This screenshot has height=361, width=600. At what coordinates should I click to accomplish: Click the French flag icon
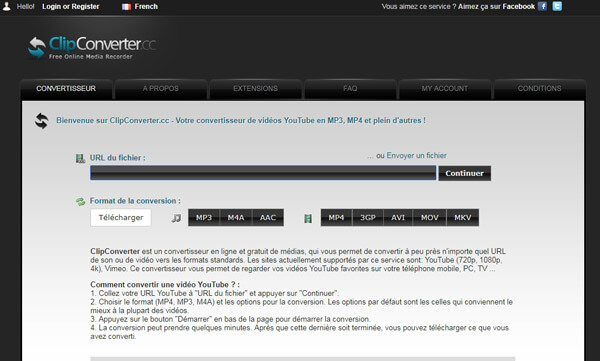tap(126, 7)
